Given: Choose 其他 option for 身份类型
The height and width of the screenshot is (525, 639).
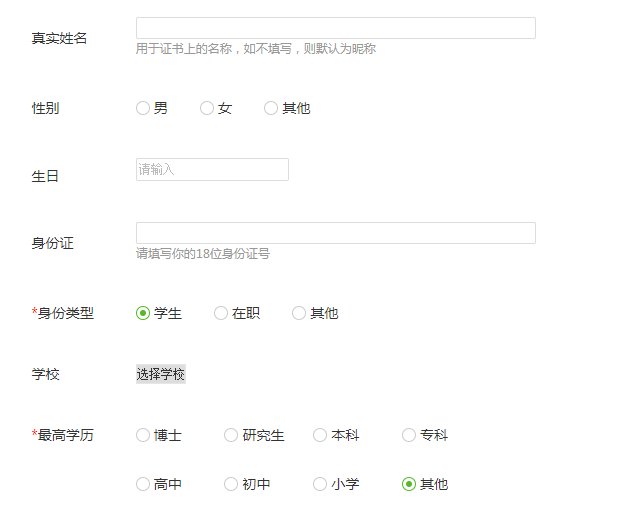Looking at the screenshot, I should tap(299, 313).
